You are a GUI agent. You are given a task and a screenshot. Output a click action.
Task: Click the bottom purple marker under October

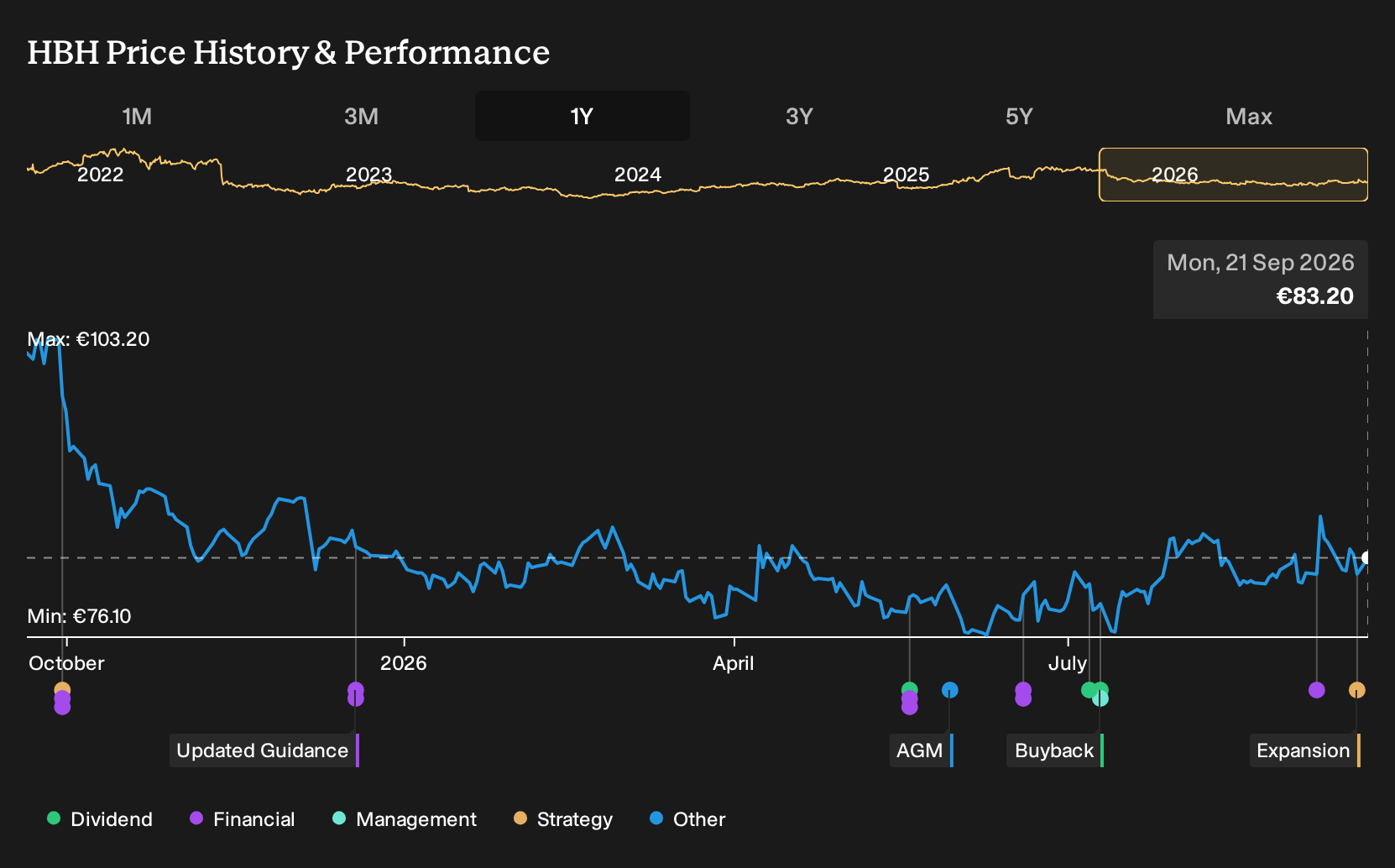62,707
